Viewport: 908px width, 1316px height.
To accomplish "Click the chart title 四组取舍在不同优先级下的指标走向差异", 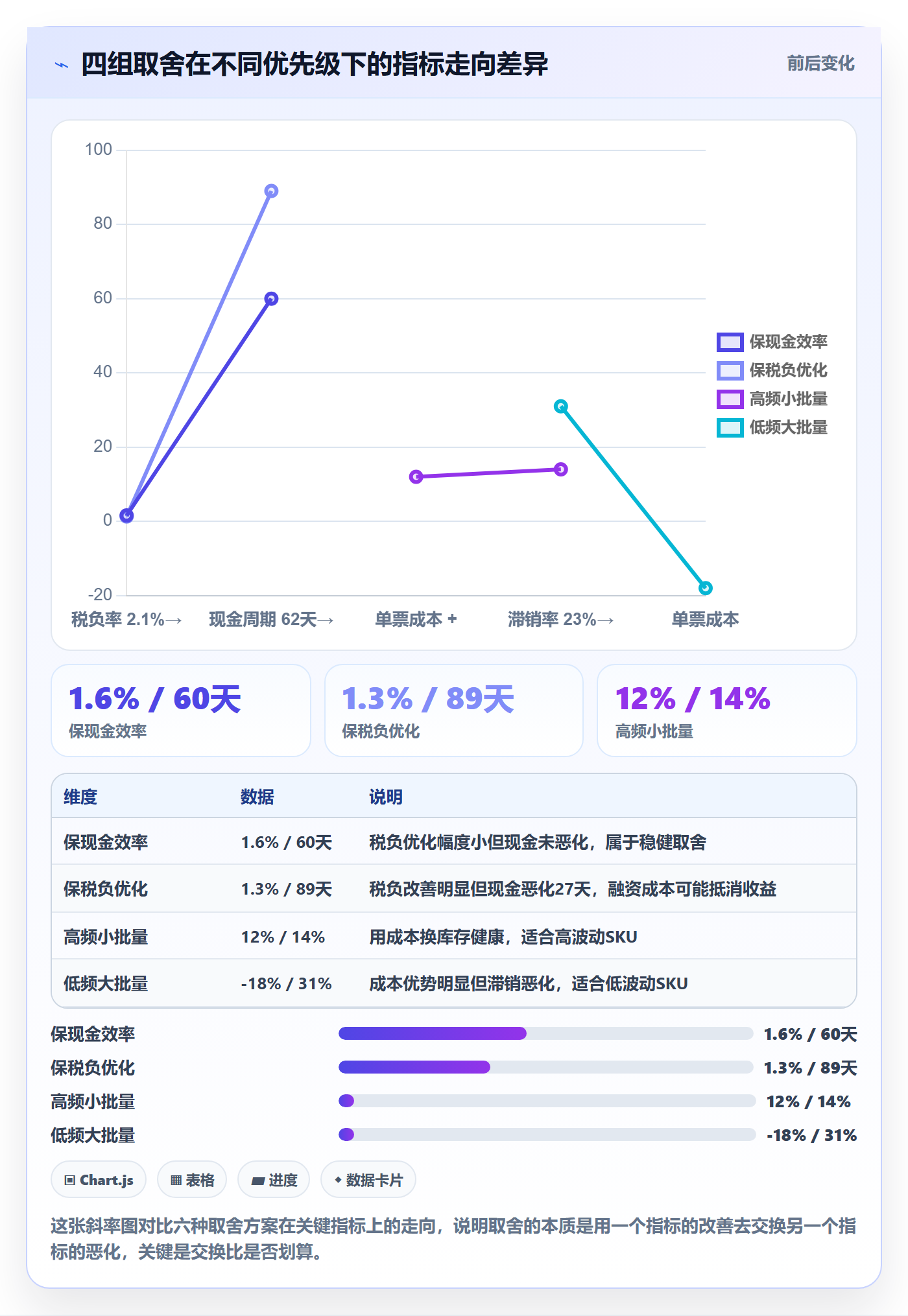I will point(315,64).
